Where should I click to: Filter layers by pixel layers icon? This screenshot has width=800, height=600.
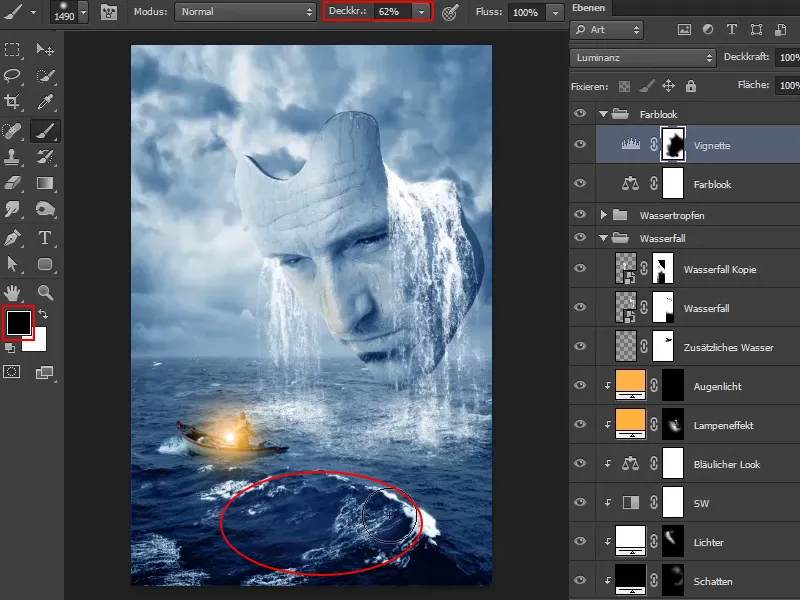coord(684,30)
